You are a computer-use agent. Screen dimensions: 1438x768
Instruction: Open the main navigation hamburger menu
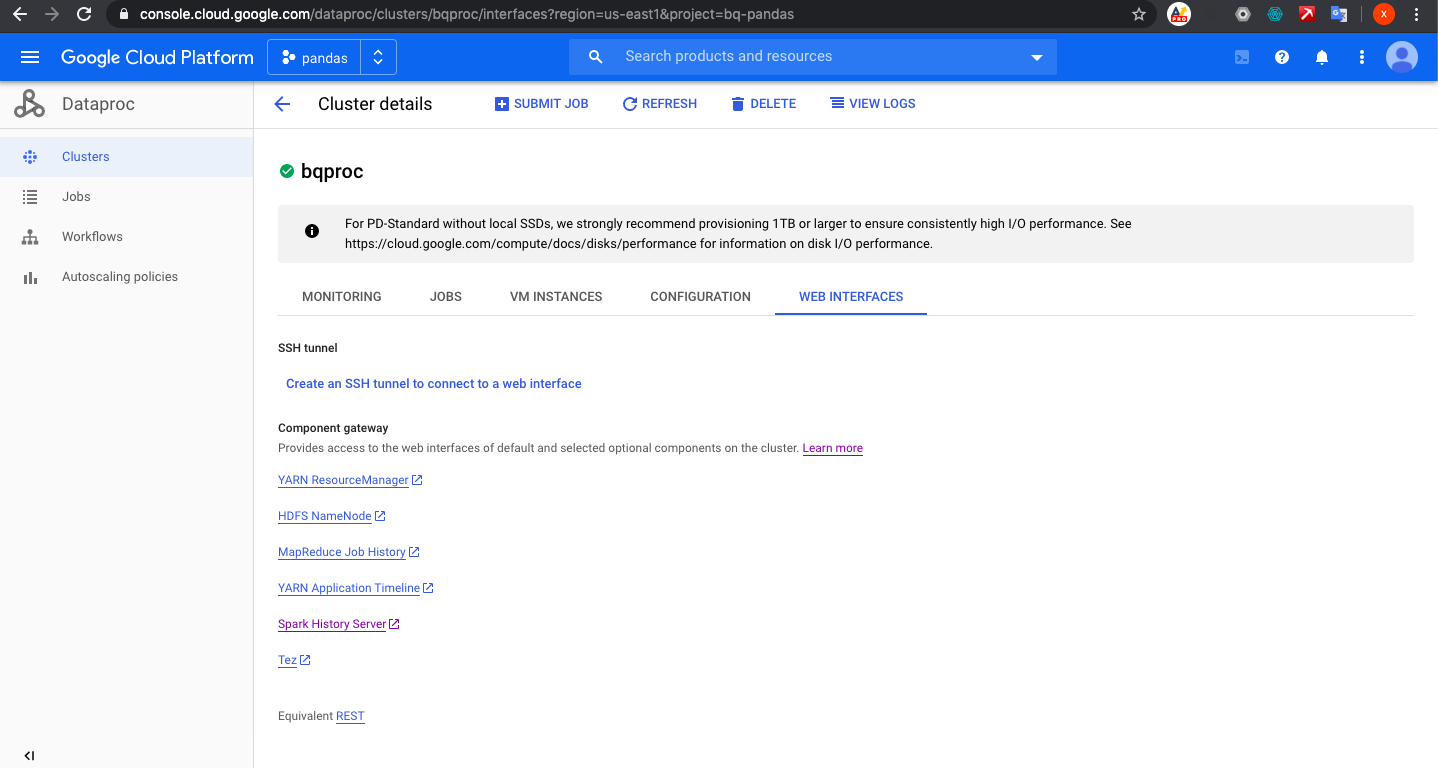click(x=29, y=57)
